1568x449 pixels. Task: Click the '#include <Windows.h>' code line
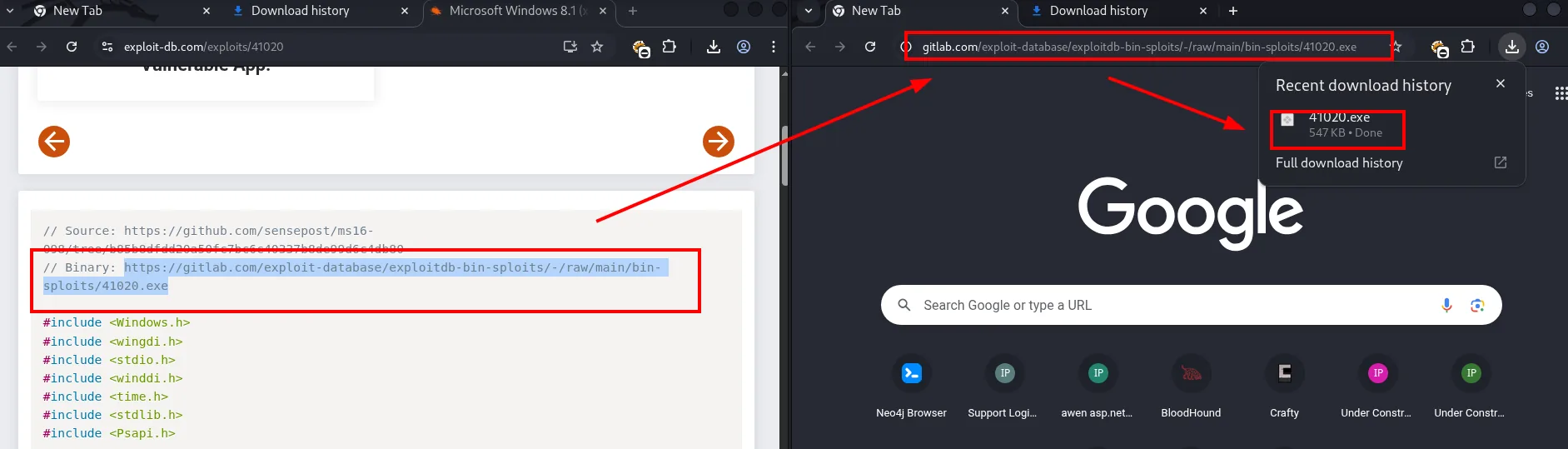pos(117,322)
